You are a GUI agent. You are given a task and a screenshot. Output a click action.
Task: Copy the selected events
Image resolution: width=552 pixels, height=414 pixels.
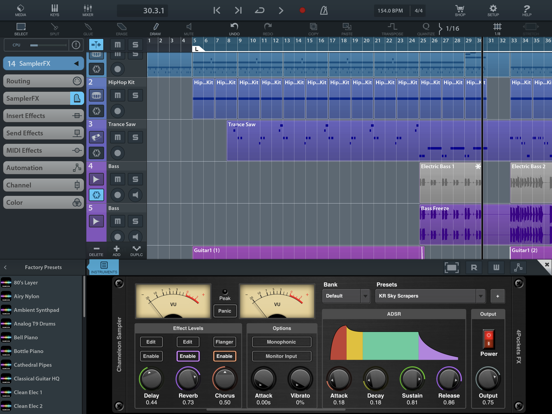pos(313,29)
